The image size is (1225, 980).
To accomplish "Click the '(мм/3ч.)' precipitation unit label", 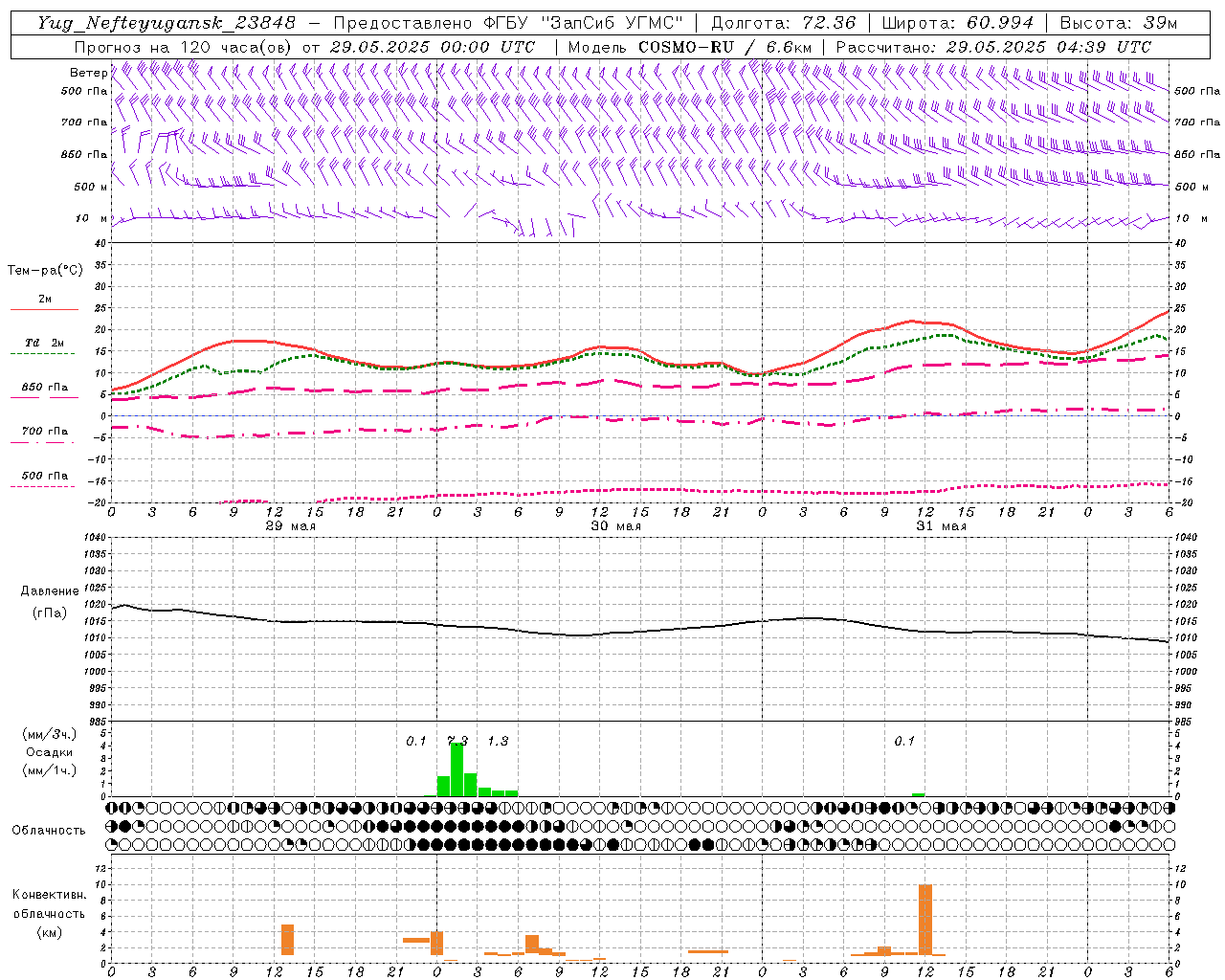I will (49, 735).
